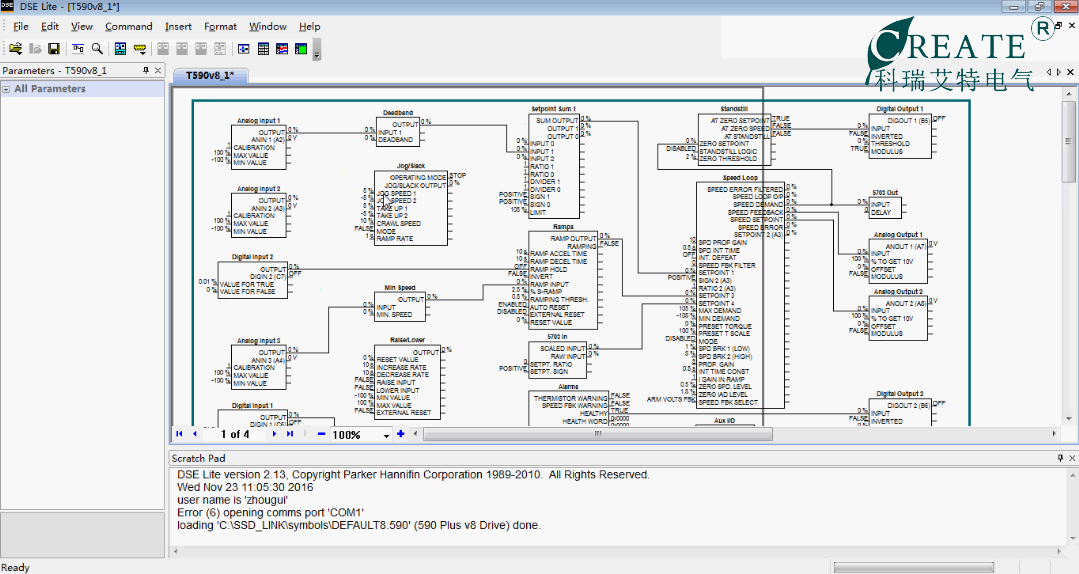Select the Digital Output 1 block
The width and height of the screenshot is (1079, 574).
900,136
